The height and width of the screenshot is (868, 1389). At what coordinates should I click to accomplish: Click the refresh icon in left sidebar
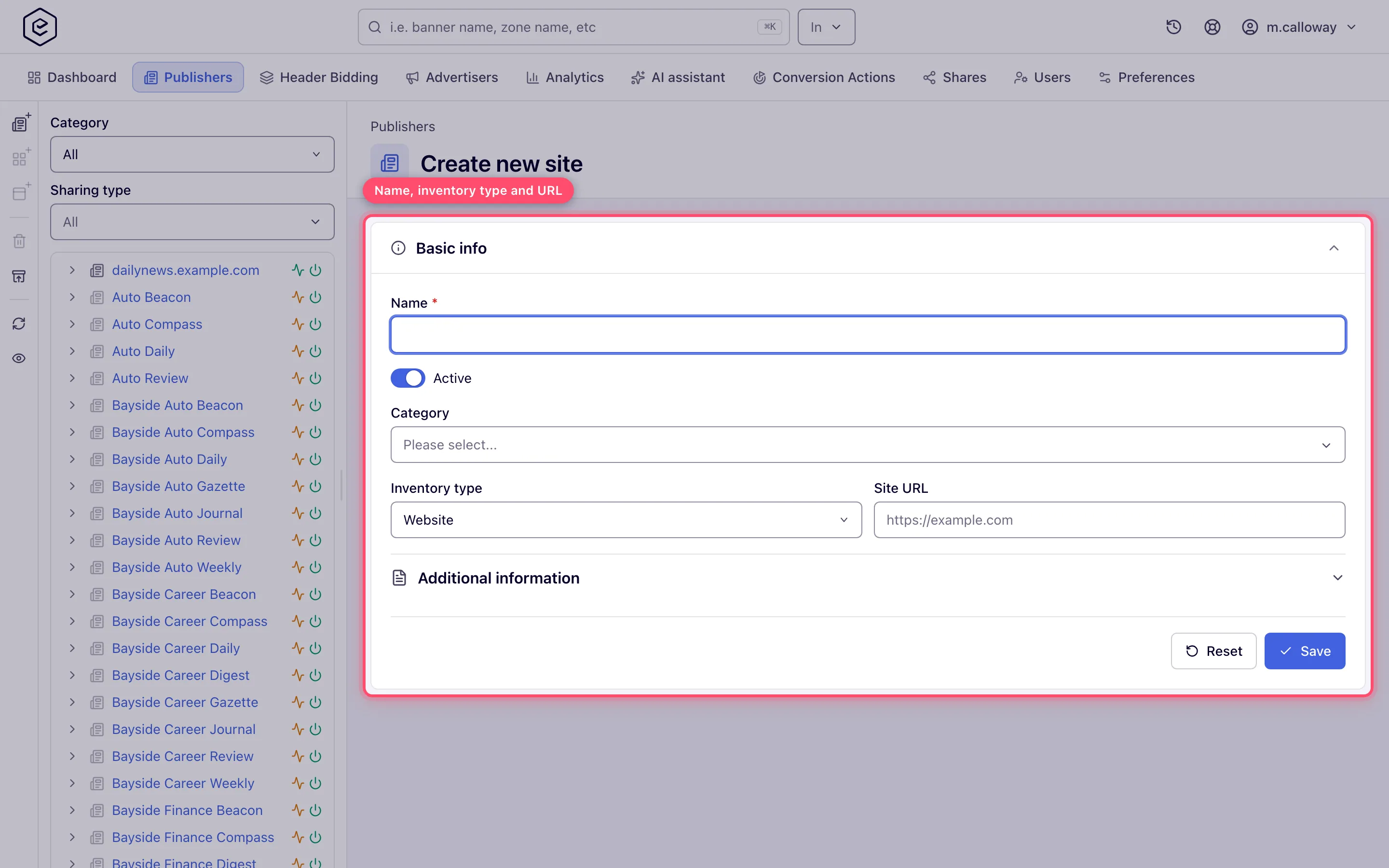click(19, 324)
